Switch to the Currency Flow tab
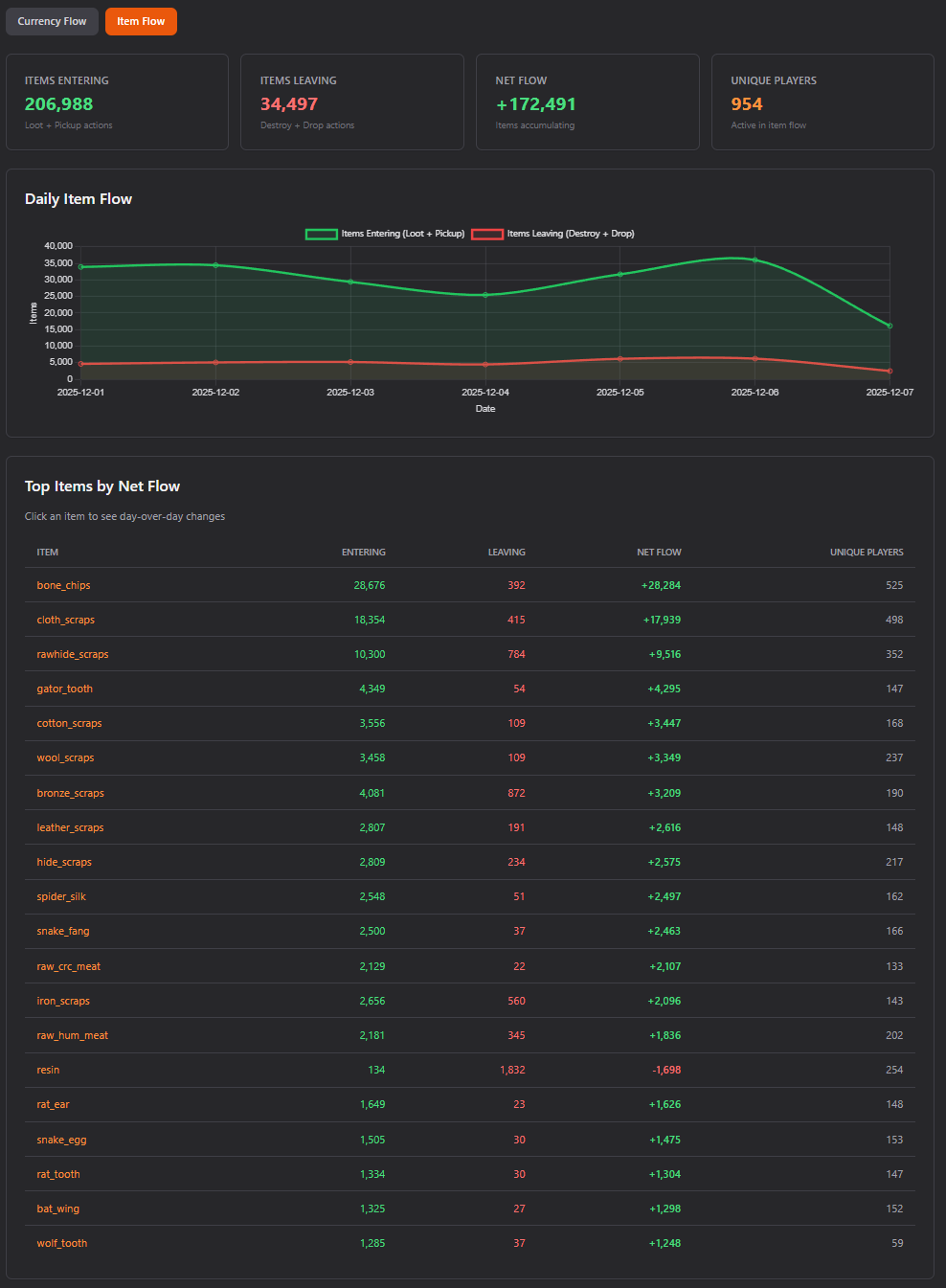This screenshot has width=946, height=1288. pos(52,21)
